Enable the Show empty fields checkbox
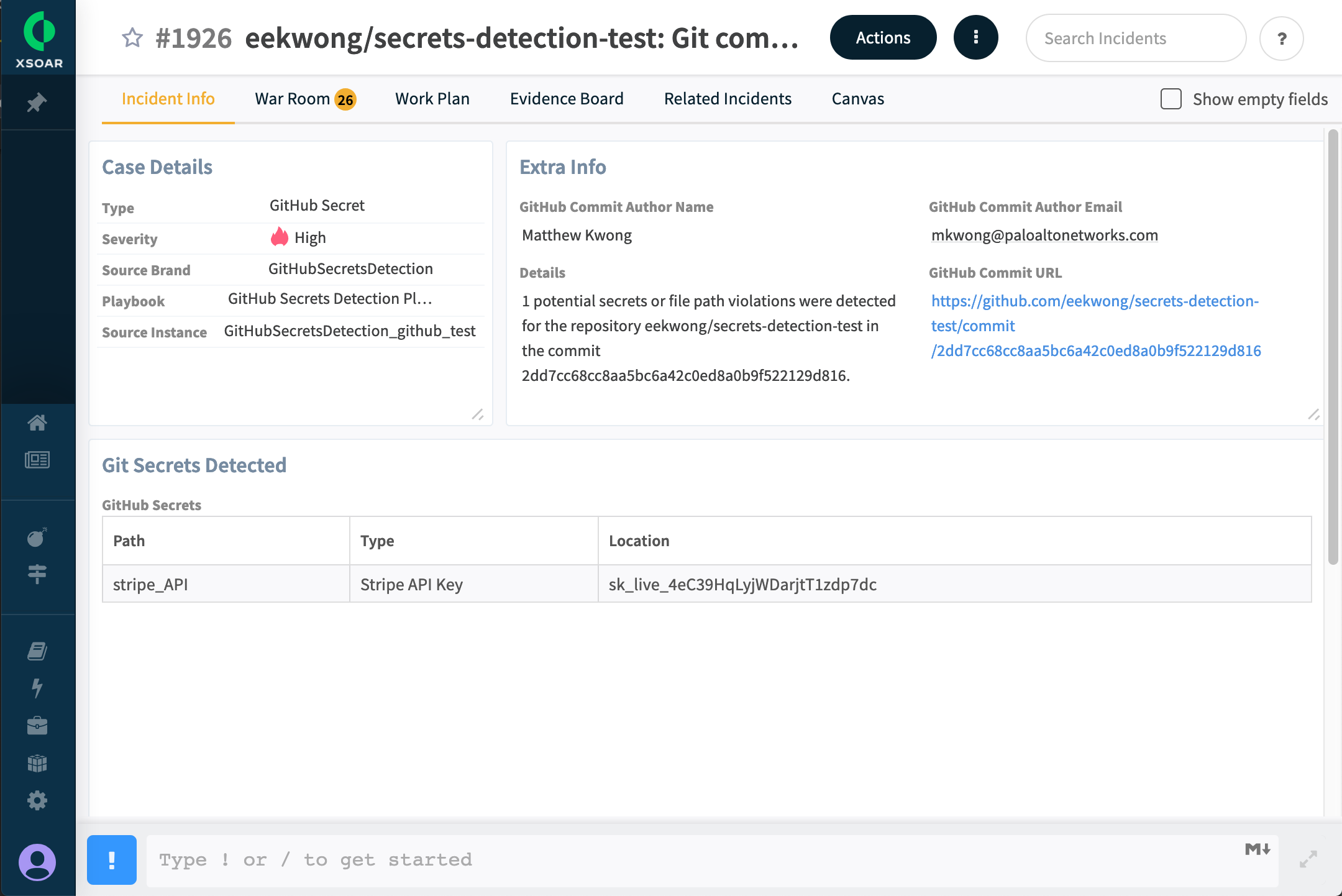The height and width of the screenshot is (896, 1342). tap(1171, 99)
